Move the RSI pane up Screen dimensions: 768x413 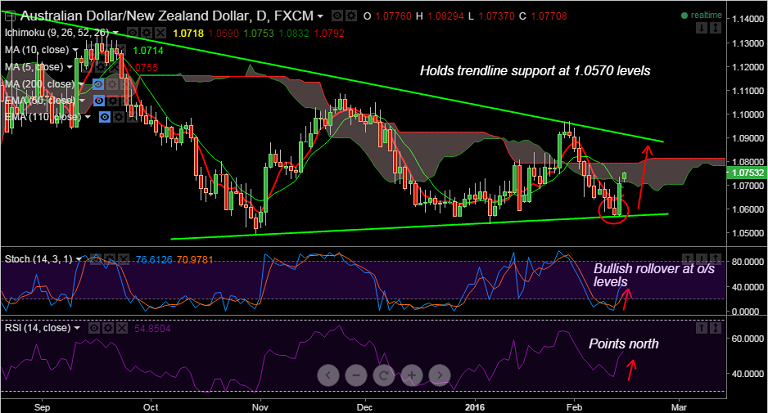point(701,327)
